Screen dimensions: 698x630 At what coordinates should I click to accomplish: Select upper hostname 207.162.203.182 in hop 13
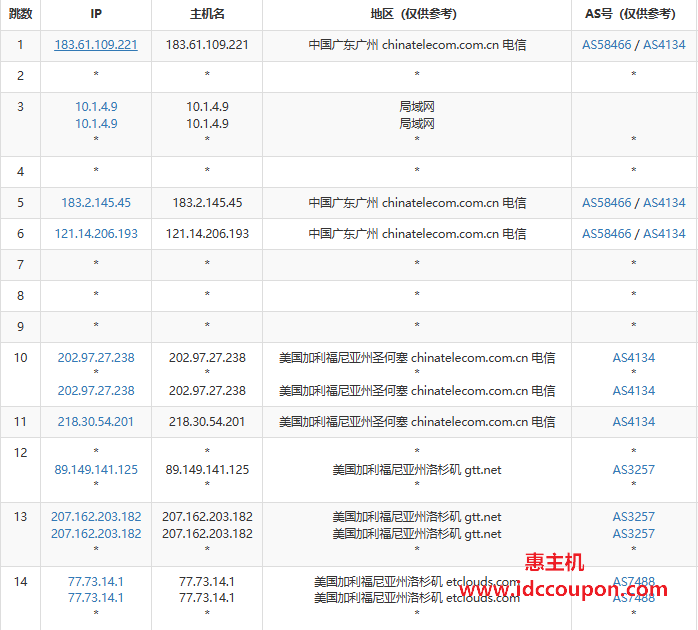[x=207, y=517]
